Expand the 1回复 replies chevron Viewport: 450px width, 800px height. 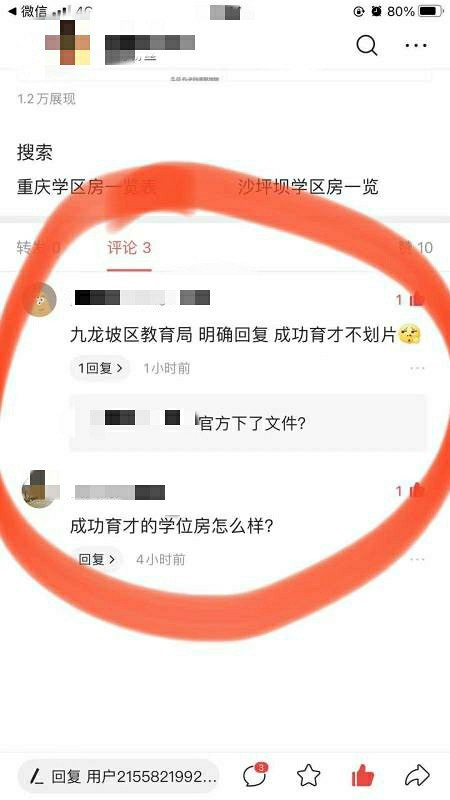(100, 368)
